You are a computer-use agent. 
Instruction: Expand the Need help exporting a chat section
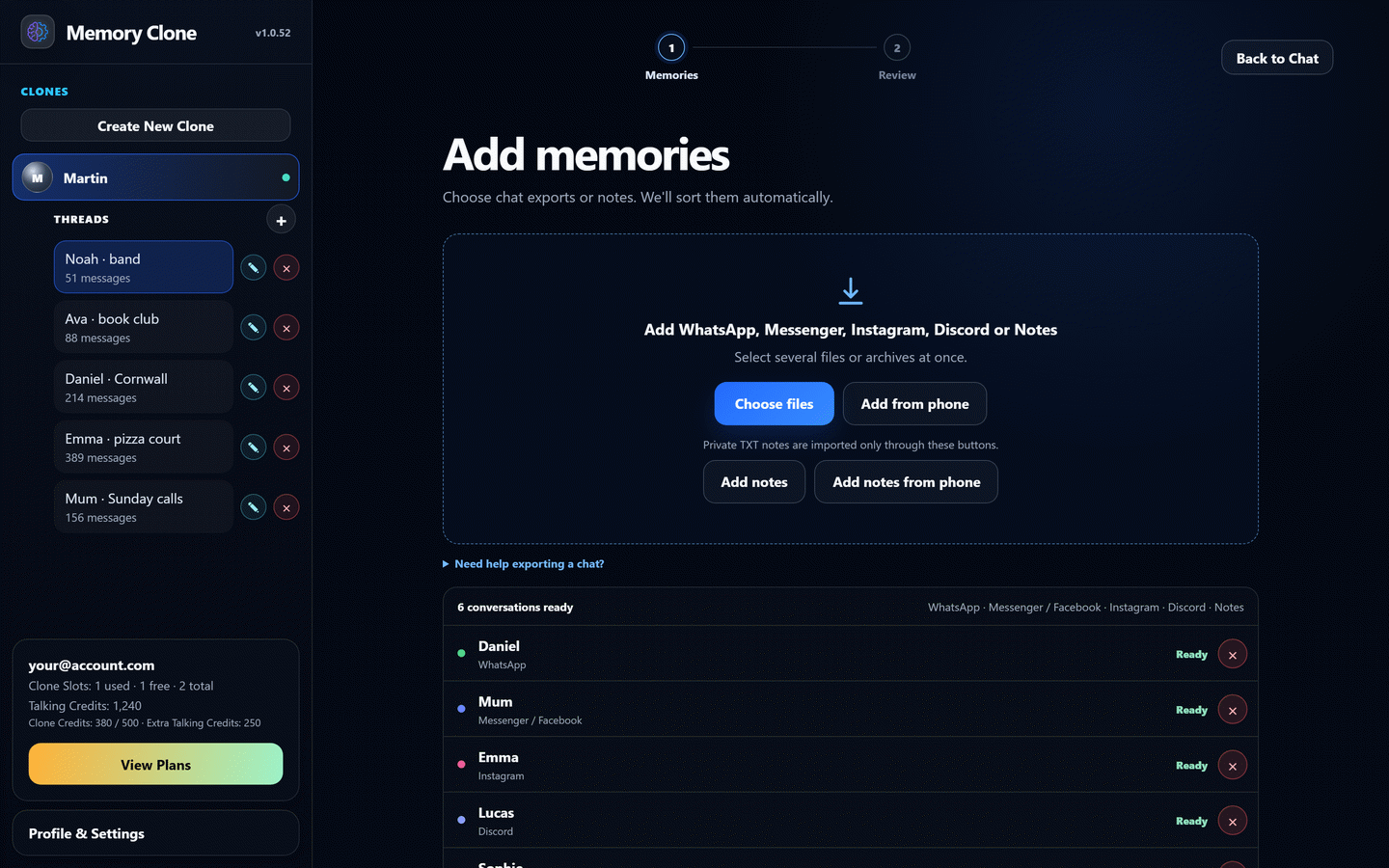524,564
